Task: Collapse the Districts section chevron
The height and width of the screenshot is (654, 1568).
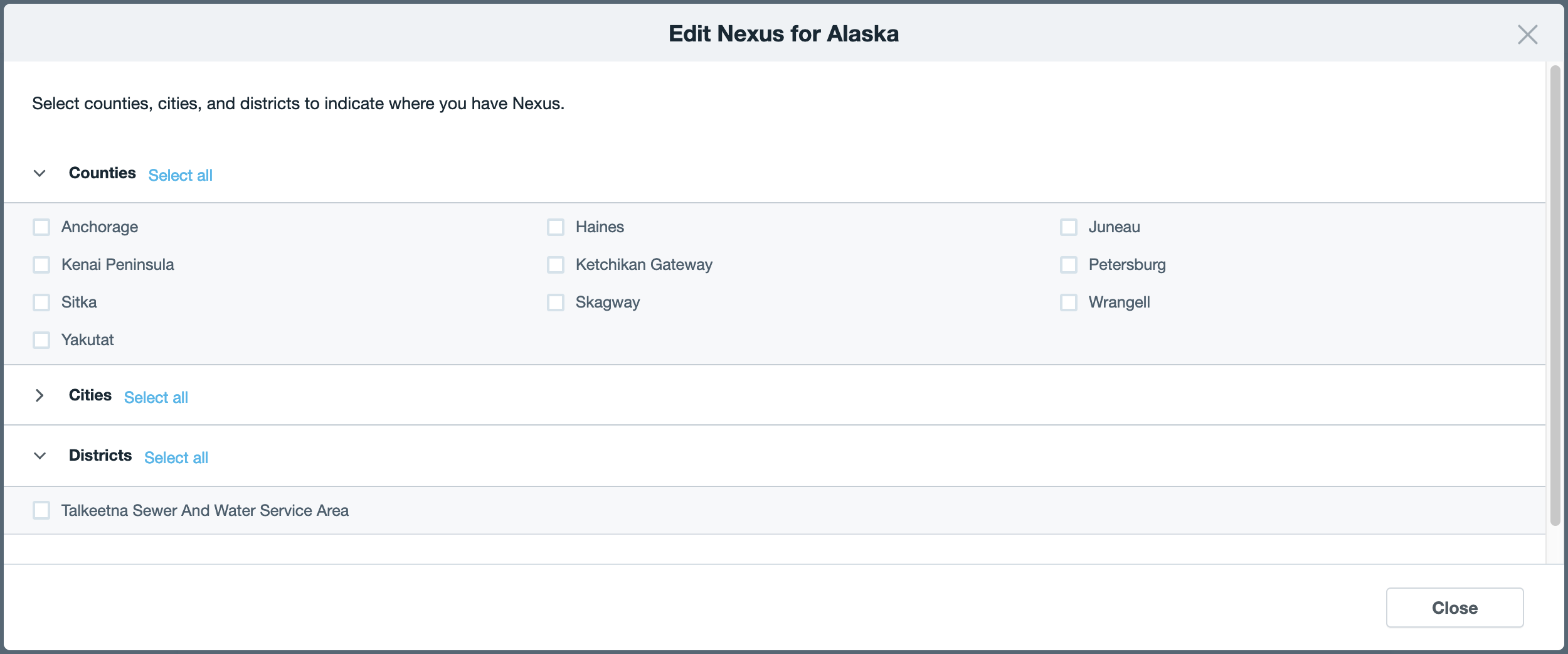Action: [x=40, y=456]
